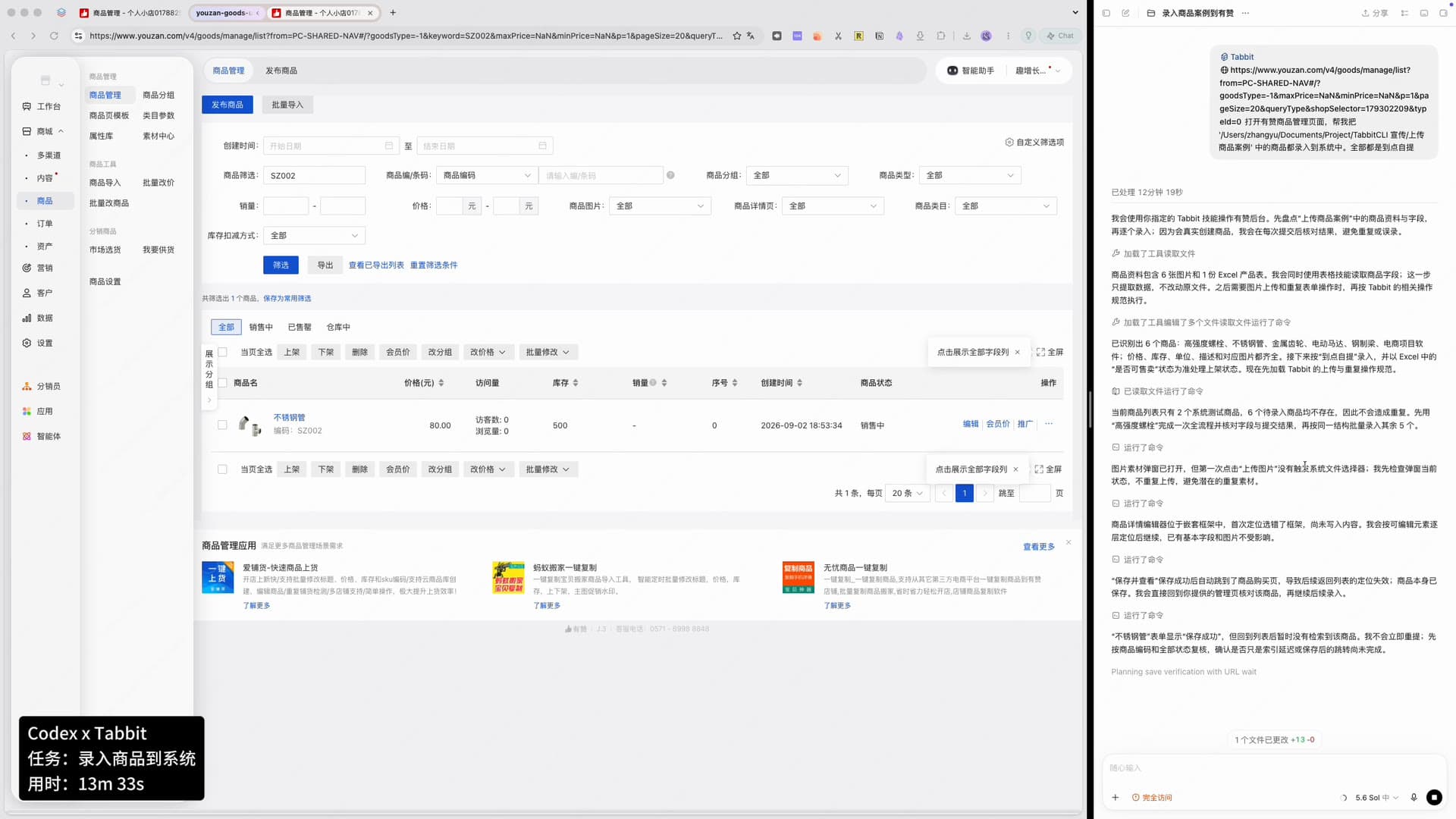The height and width of the screenshot is (819, 1456).
Task: Open 客户 customers in the left sidebar
Action: (38, 293)
